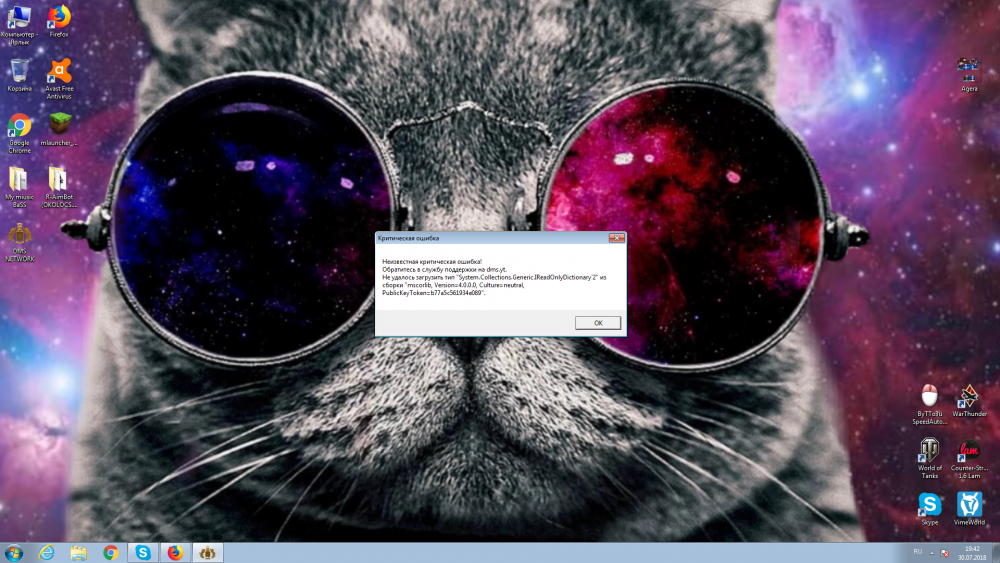Click the VimeWorld desktop icon

[968, 505]
